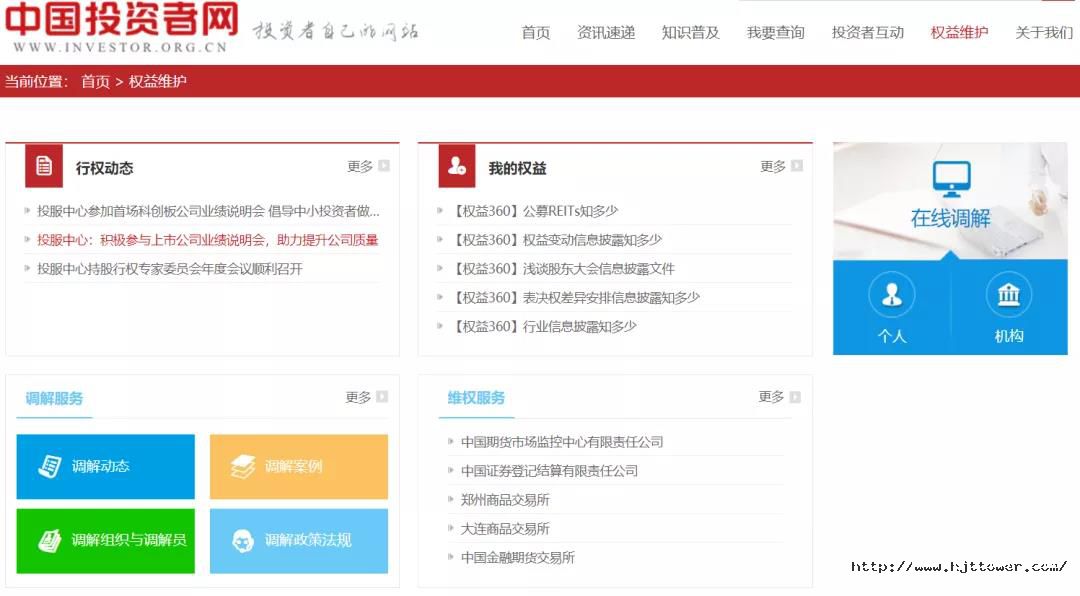The width and height of the screenshot is (1080, 596).
Task: Click the 行权动态 document icon
Action: (x=44, y=166)
